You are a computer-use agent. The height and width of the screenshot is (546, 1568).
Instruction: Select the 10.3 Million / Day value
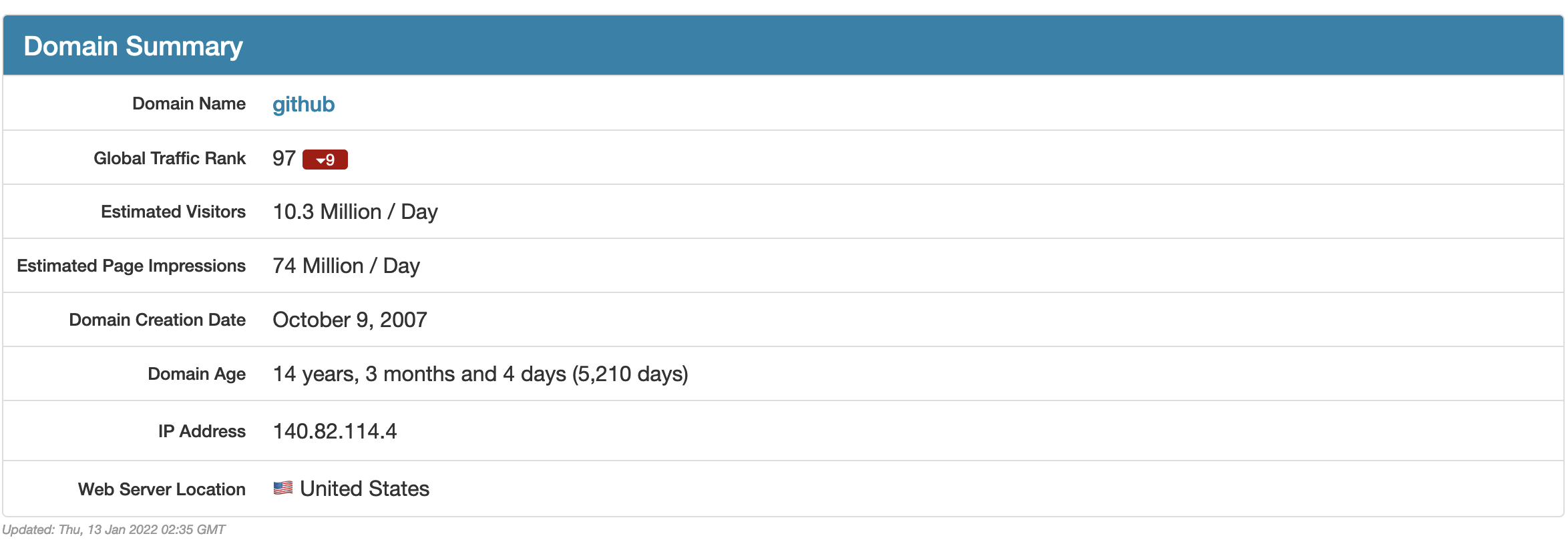tap(355, 212)
